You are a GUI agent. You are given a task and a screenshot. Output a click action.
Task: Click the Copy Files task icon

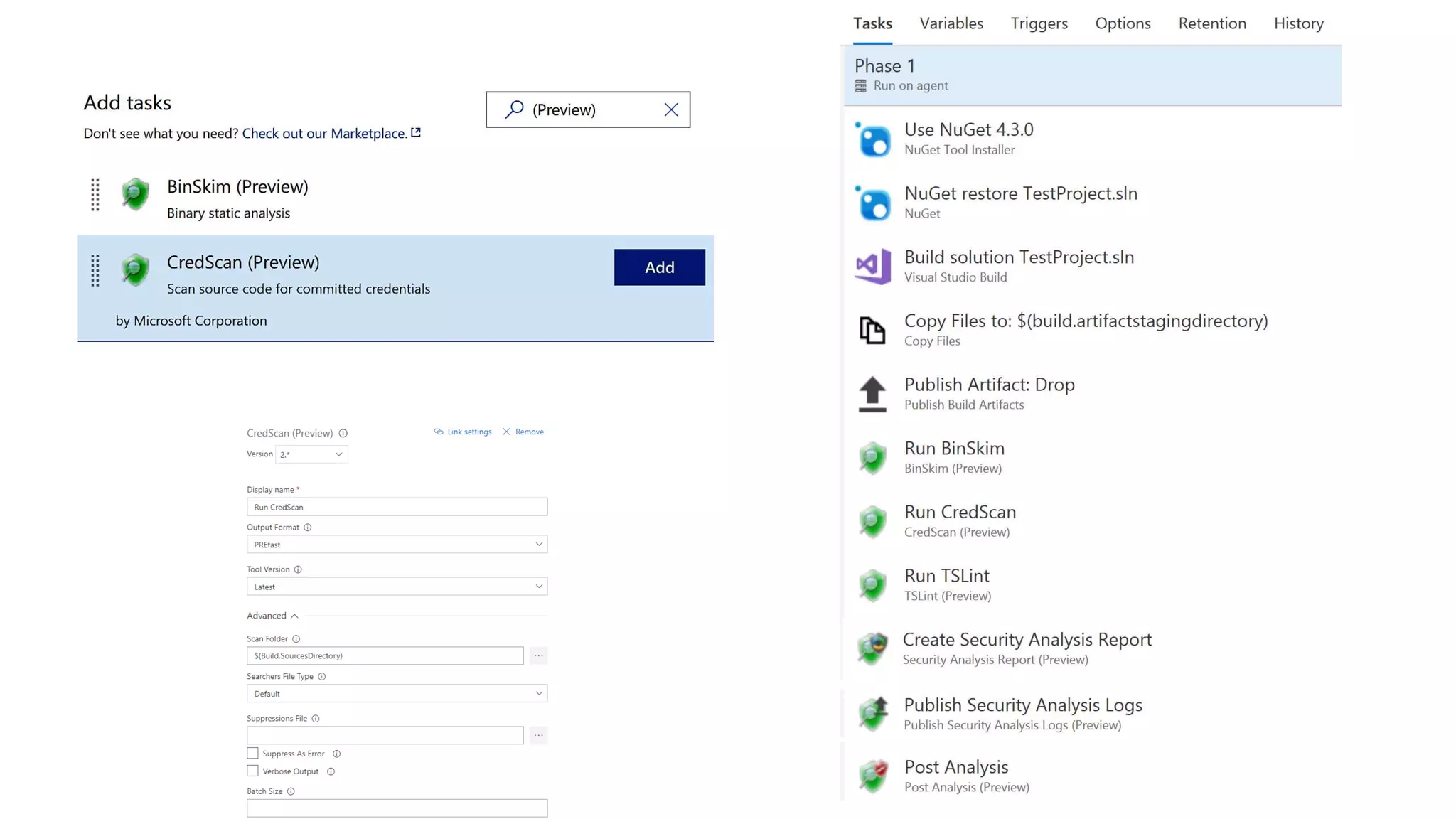(x=872, y=330)
